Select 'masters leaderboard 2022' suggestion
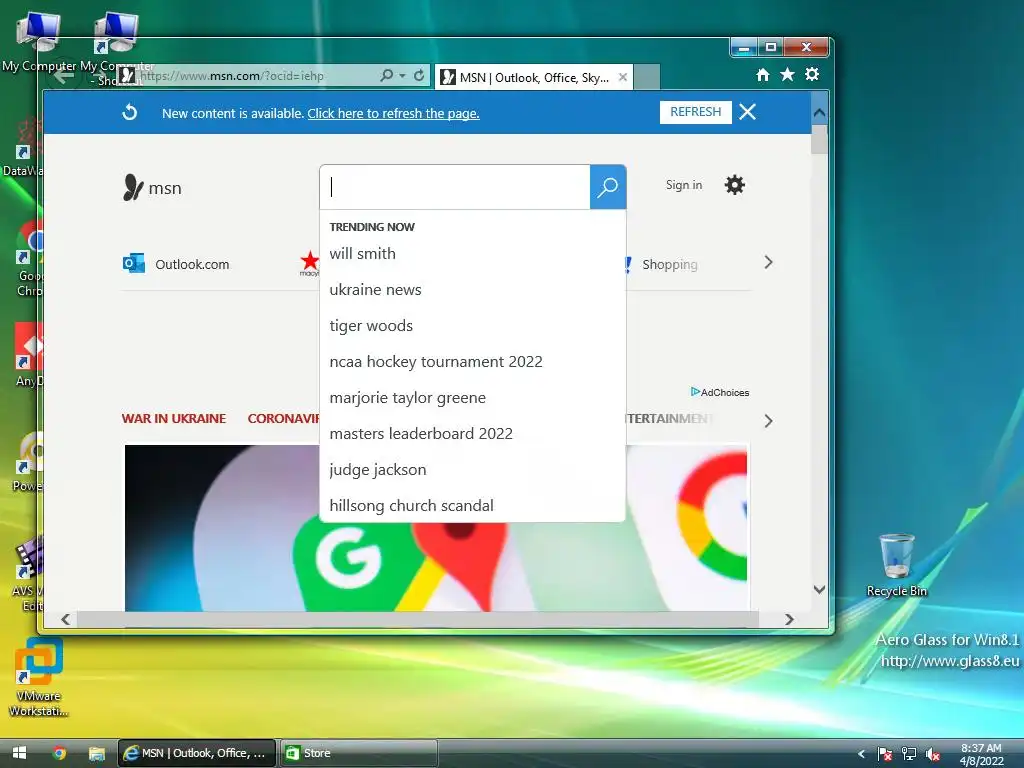 coord(472,433)
